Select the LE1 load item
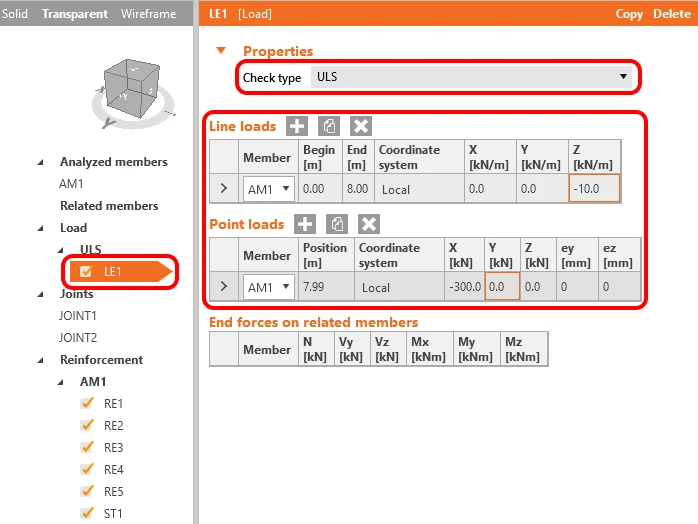 tap(120, 272)
